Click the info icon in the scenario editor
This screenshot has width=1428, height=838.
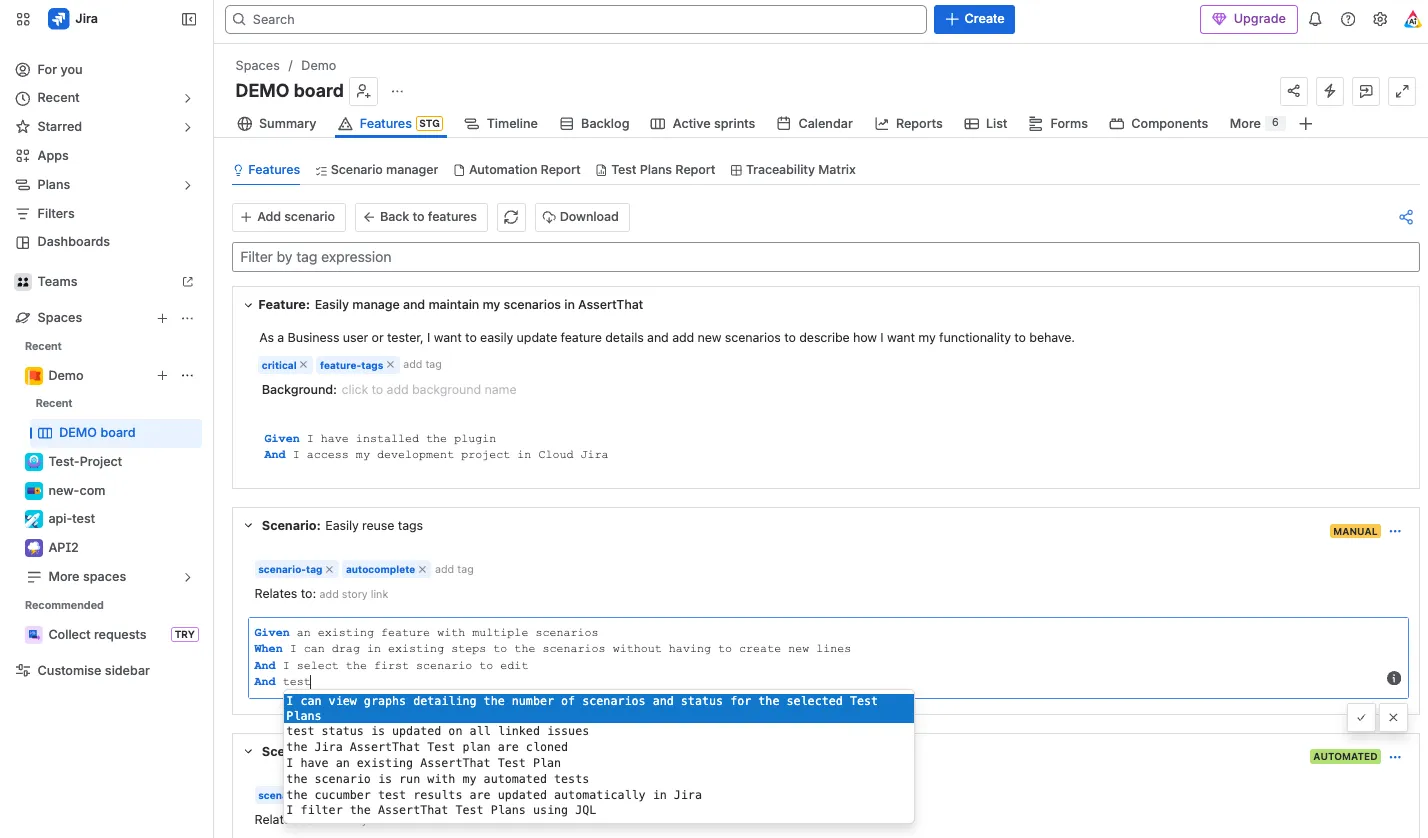(x=1394, y=678)
